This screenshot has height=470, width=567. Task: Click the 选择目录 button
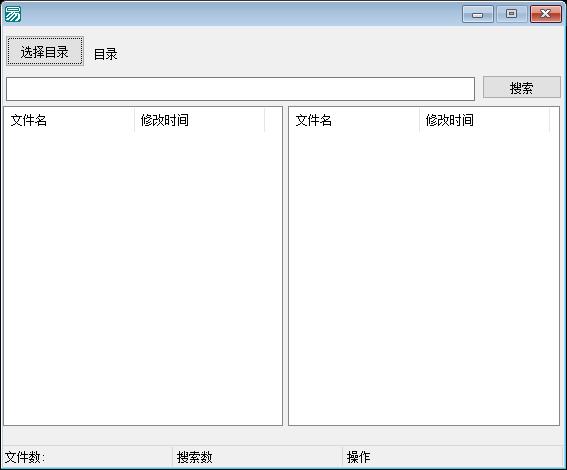coord(45,51)
